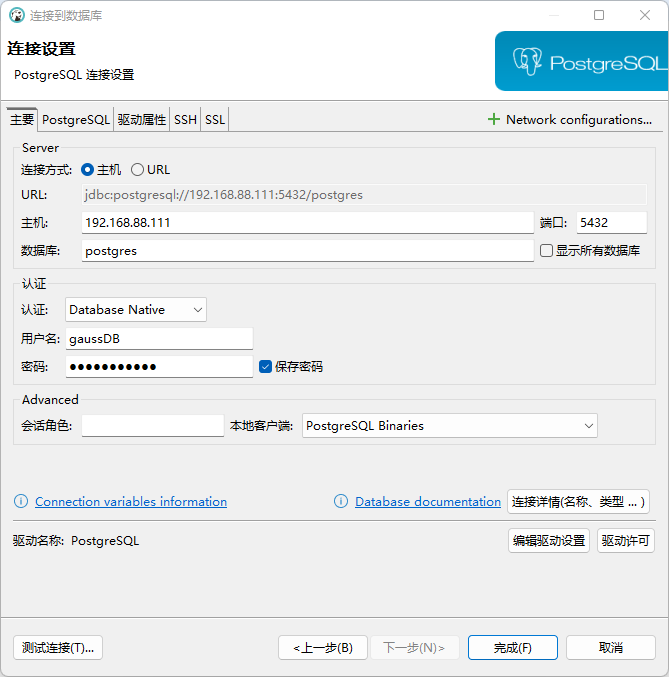
Task: Click info icon beside Connection variables information
Action: tap(21, 502)
